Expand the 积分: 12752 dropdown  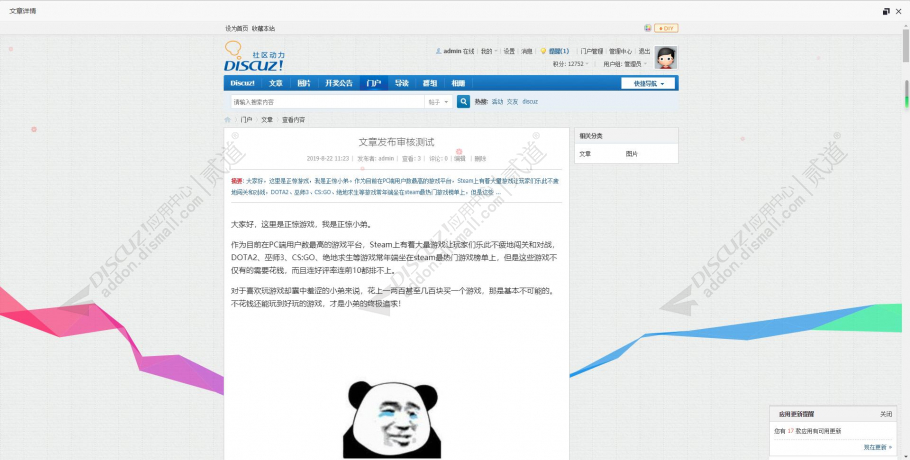(570, 64)
